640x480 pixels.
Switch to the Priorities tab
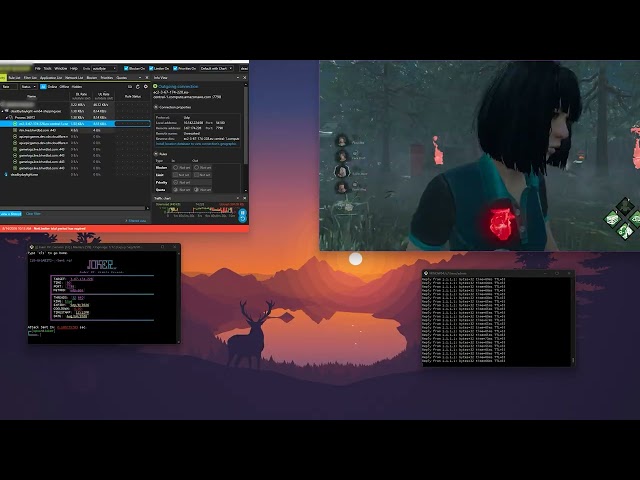(x=107, y=78)
